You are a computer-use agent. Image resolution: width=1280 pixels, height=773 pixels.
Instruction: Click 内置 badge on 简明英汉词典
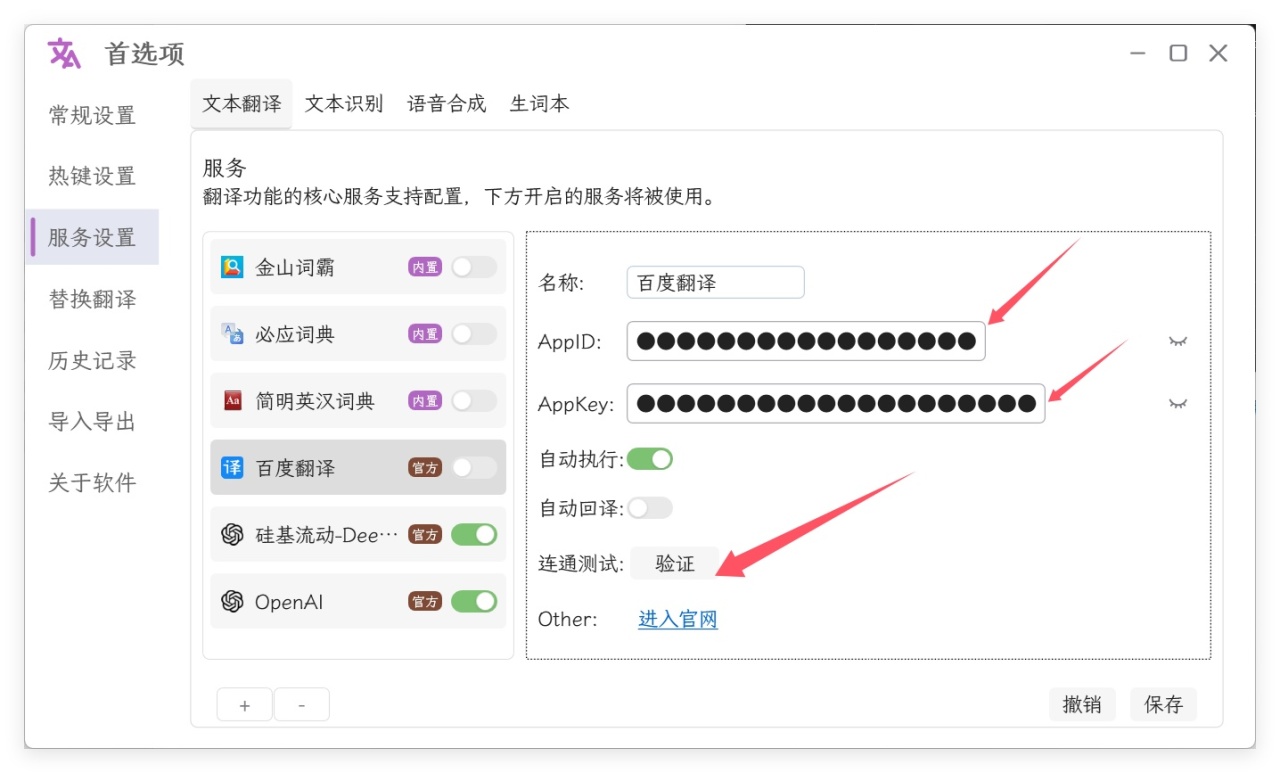pos(425,401)
